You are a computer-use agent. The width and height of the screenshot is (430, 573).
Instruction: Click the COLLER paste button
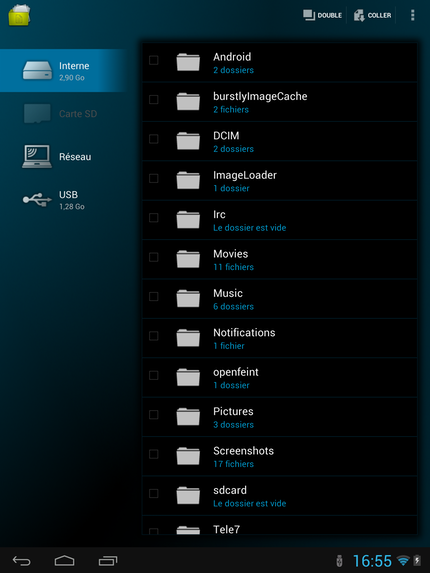point(372,15)
